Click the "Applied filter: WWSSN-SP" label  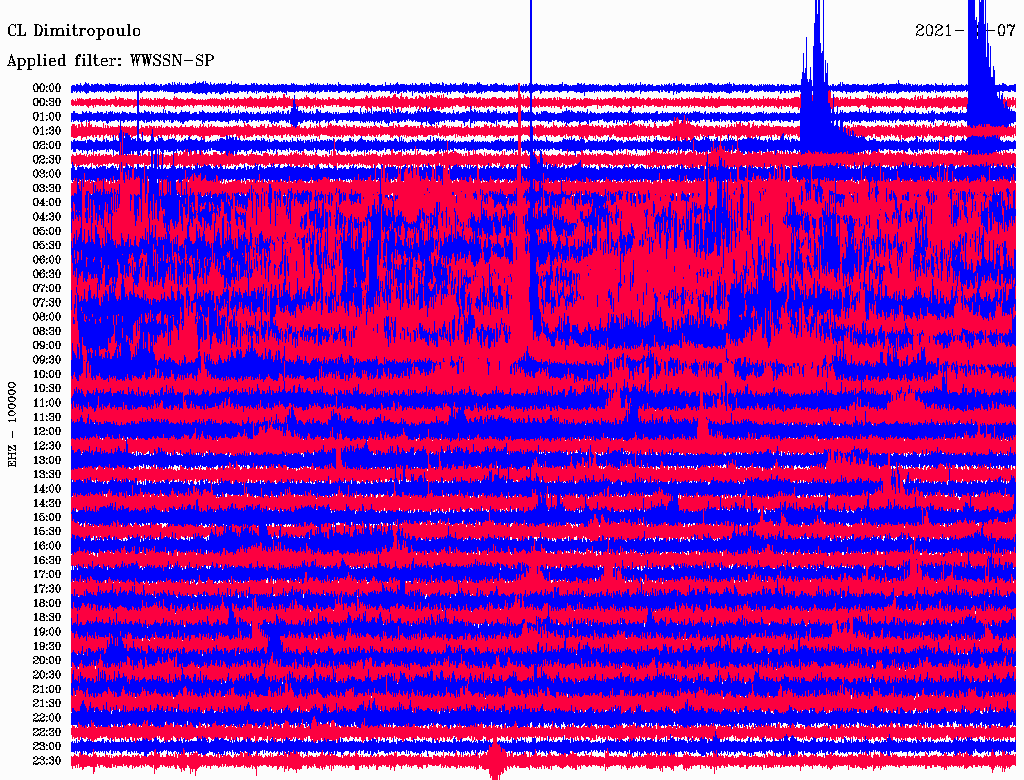pyautogui.click(x=110, y=61)
